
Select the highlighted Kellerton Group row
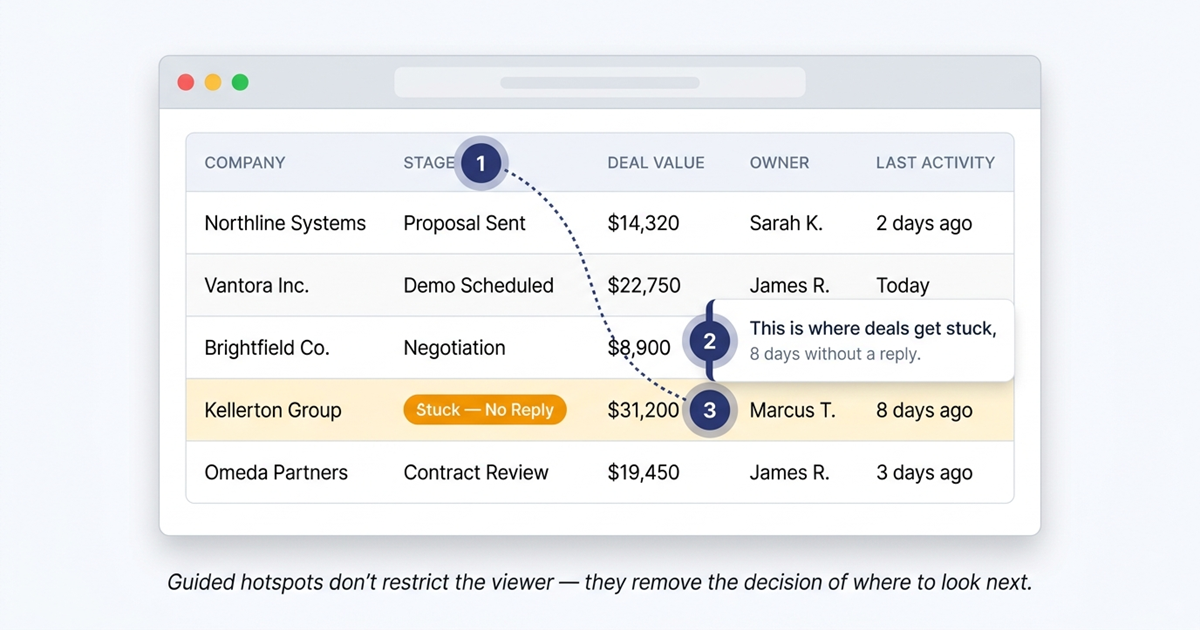tap(272, 409)
